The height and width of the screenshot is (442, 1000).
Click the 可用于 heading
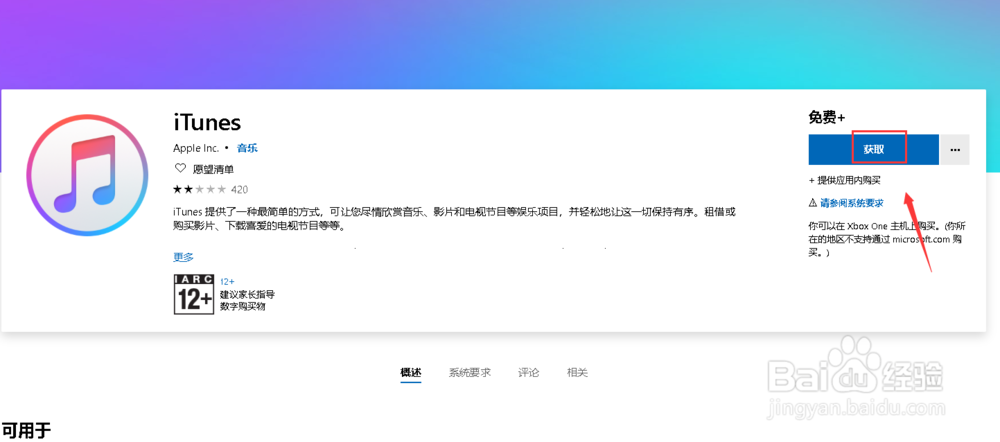(26, 431)
